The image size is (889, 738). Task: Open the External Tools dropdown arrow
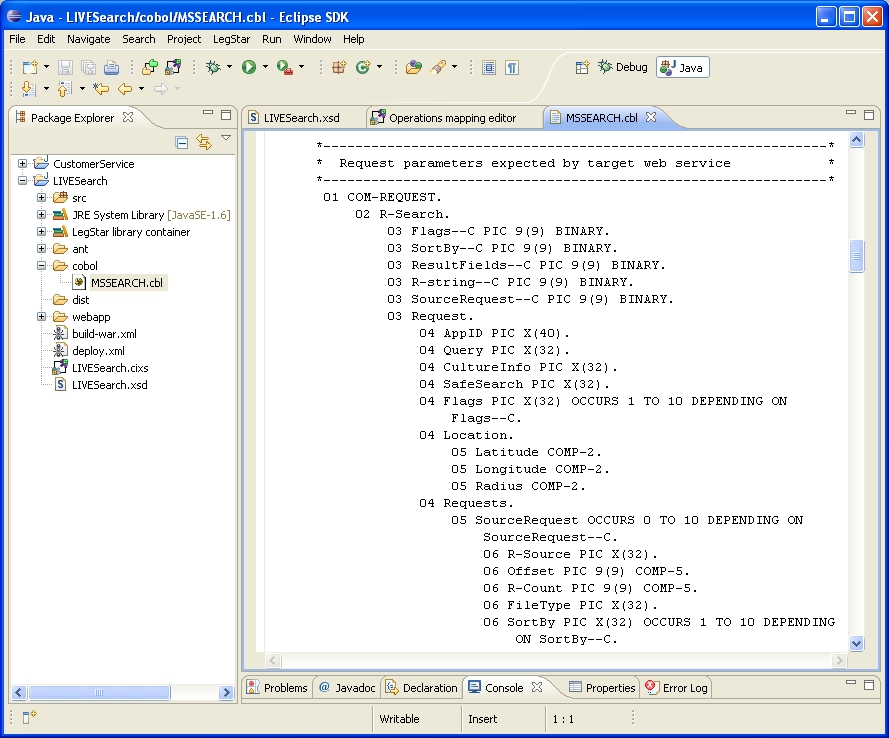click(x=302, y=67)
